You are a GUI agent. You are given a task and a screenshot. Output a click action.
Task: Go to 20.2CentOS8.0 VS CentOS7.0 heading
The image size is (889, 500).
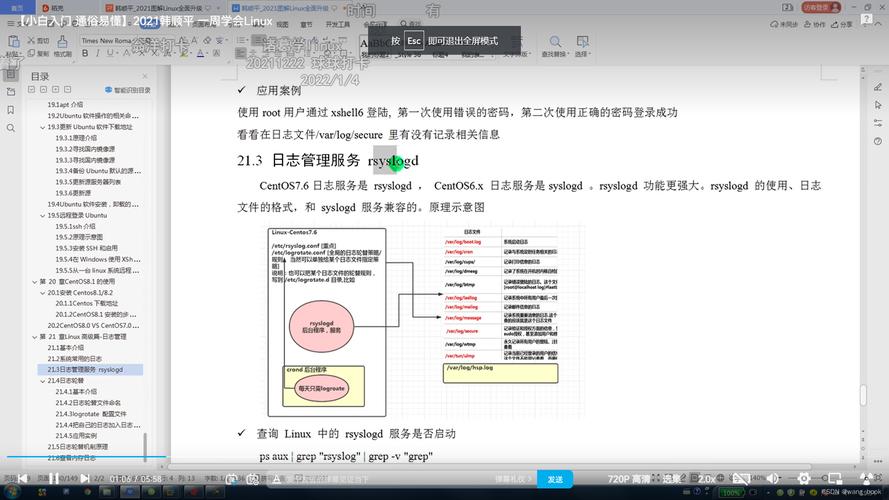tap(93, 325)
